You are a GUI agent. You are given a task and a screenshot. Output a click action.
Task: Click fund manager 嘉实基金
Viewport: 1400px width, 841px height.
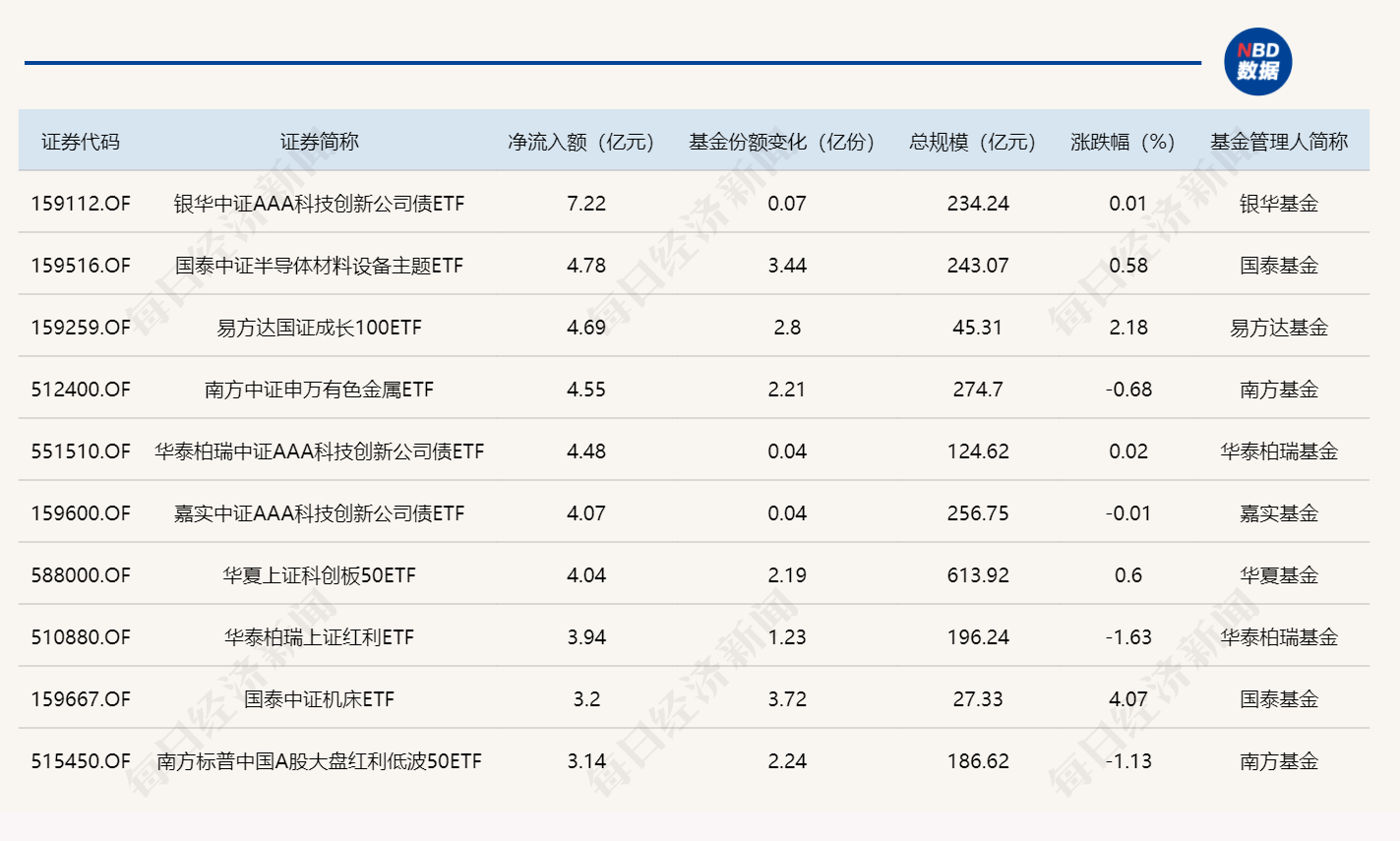[1279, 513]
